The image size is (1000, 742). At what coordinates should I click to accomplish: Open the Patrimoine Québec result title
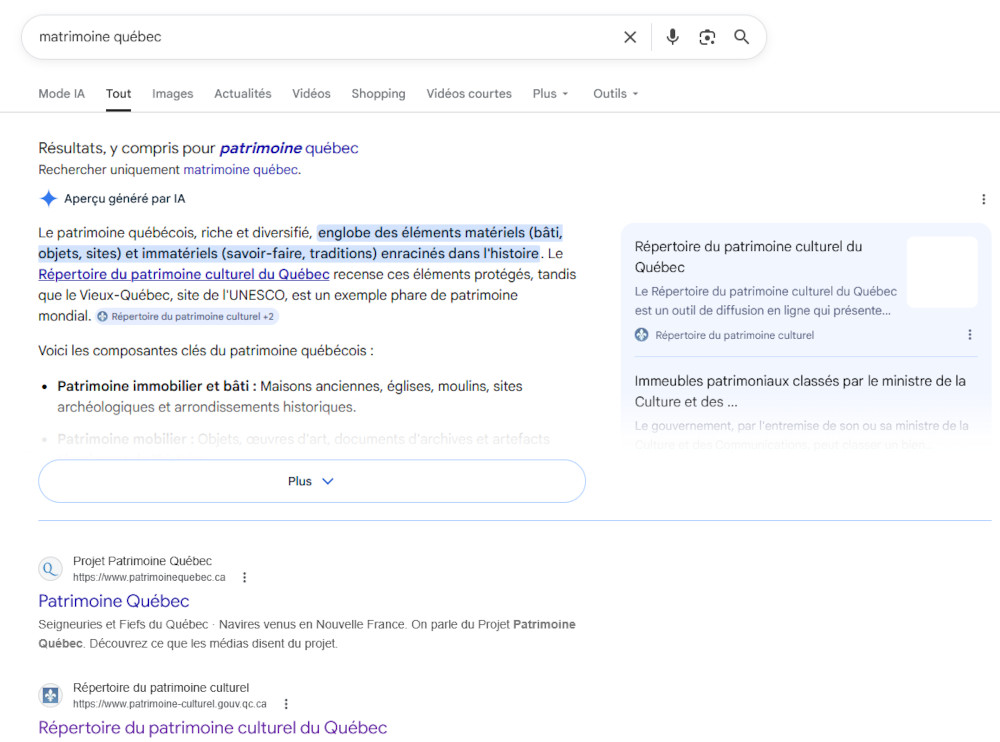114,601
